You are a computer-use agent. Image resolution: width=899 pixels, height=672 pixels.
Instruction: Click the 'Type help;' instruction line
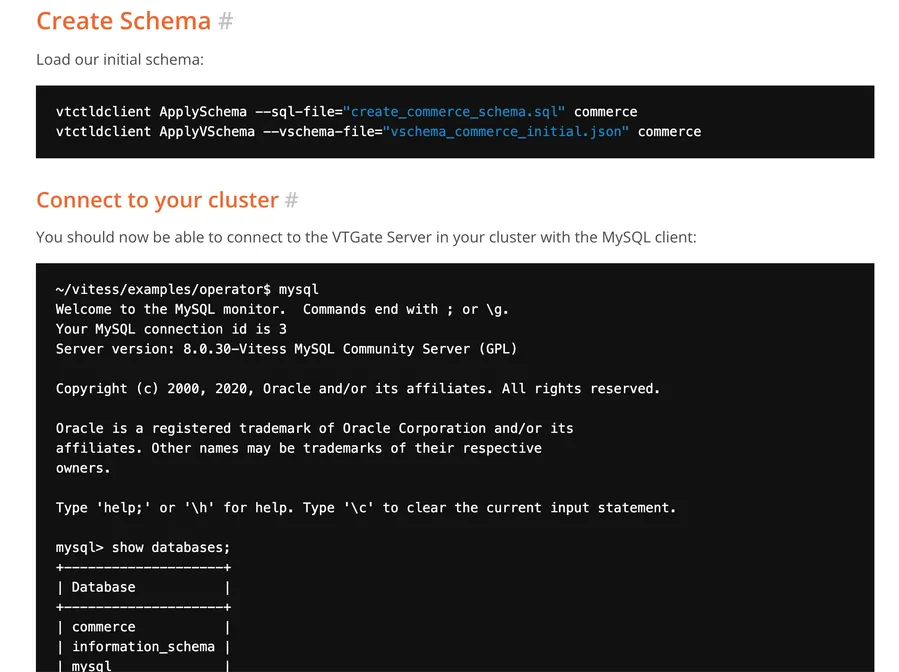coord(365,508)
